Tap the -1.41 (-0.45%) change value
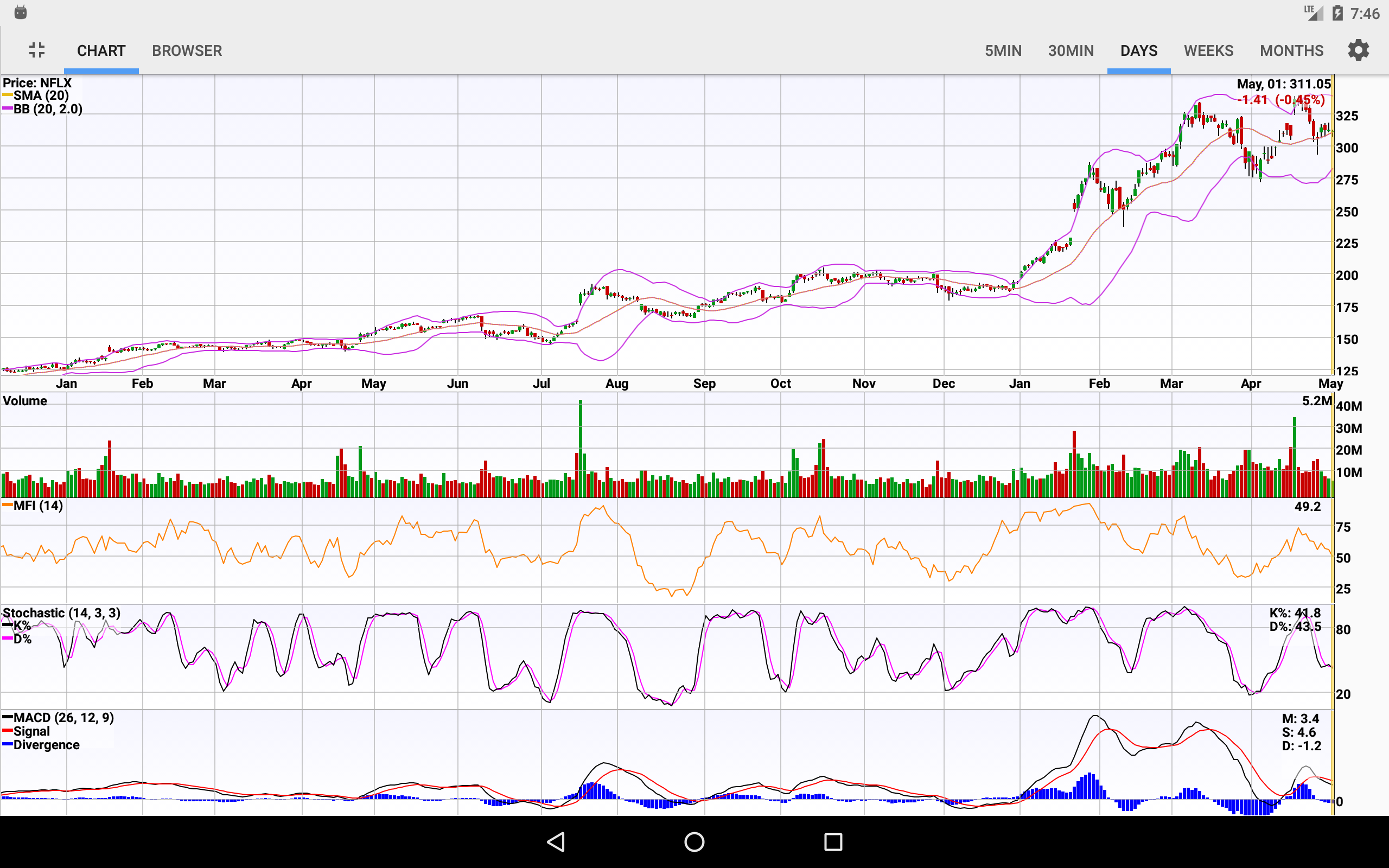1389x868 pixels. (x=1281, y=99)
